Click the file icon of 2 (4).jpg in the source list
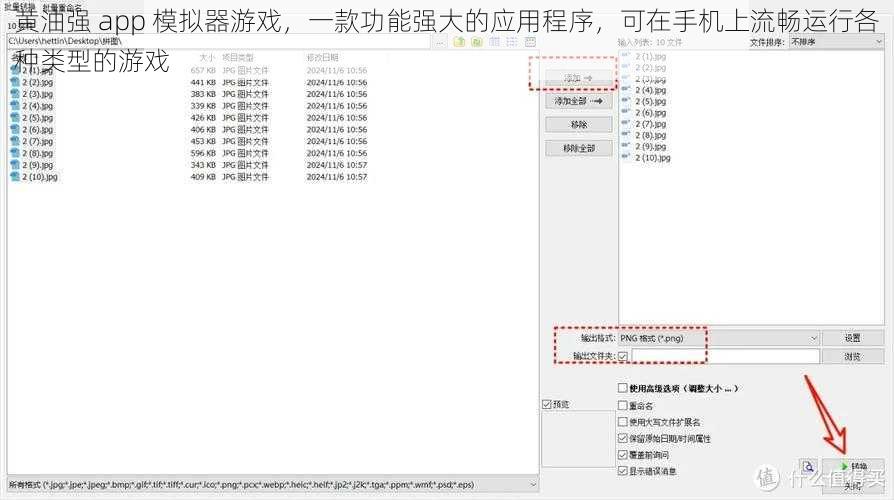Viewport: 894px width, 500px height. coord(15,106)
